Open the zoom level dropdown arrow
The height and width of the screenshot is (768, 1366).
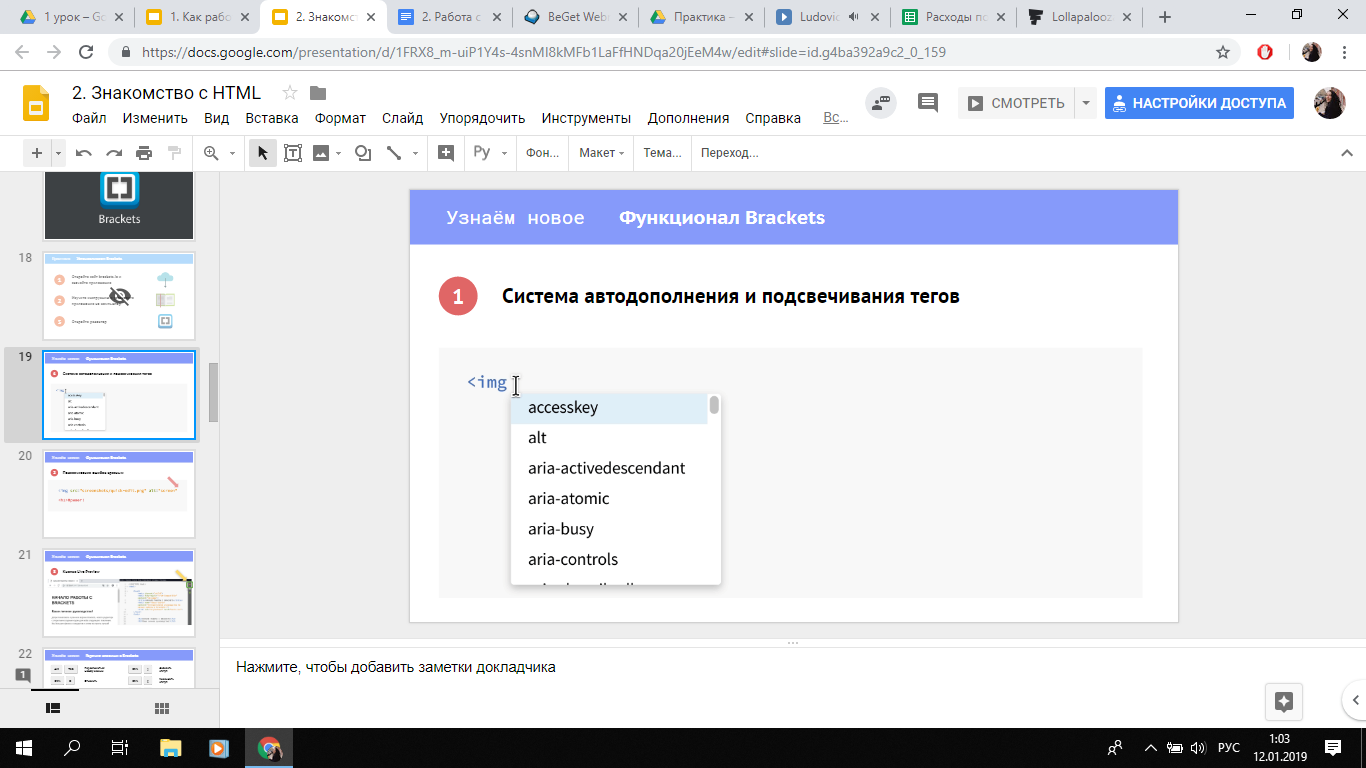click(232, 153)
